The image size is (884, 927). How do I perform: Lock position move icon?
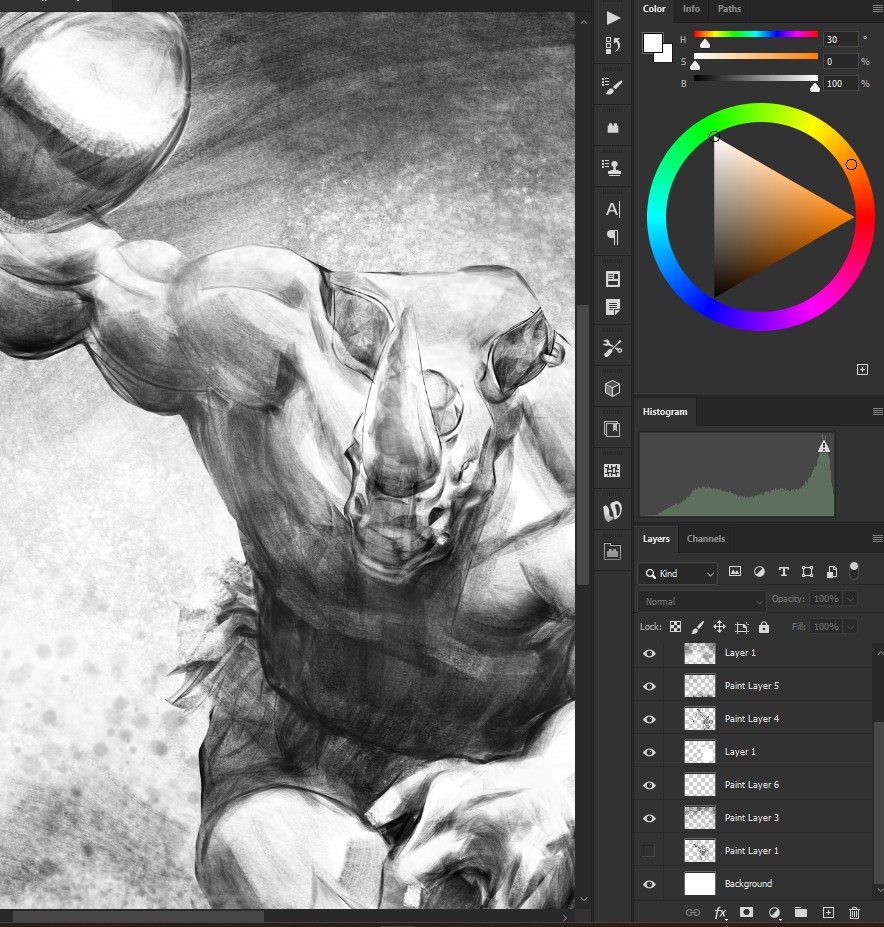click(719, 627)
